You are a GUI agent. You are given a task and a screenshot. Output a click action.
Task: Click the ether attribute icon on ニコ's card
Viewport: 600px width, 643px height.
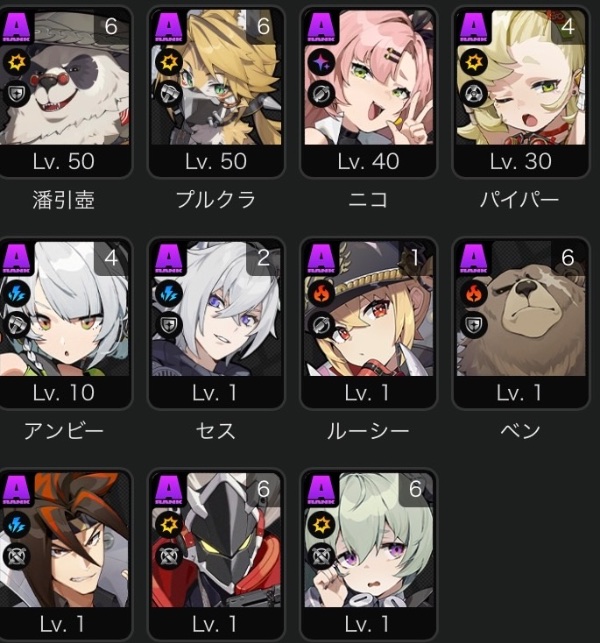tap(321, 62)
